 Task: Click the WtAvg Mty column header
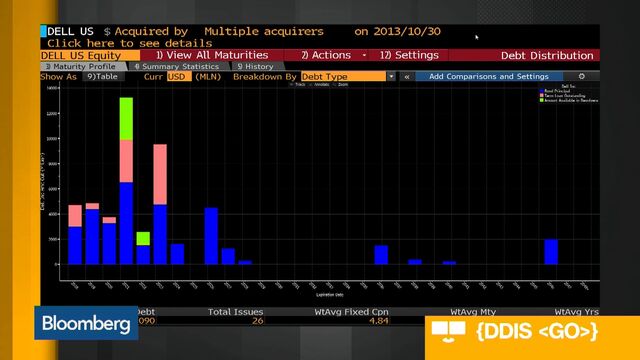tap(473, 312)
